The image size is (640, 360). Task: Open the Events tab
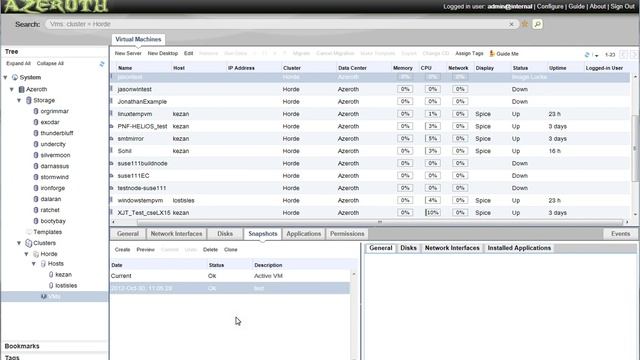620,234
